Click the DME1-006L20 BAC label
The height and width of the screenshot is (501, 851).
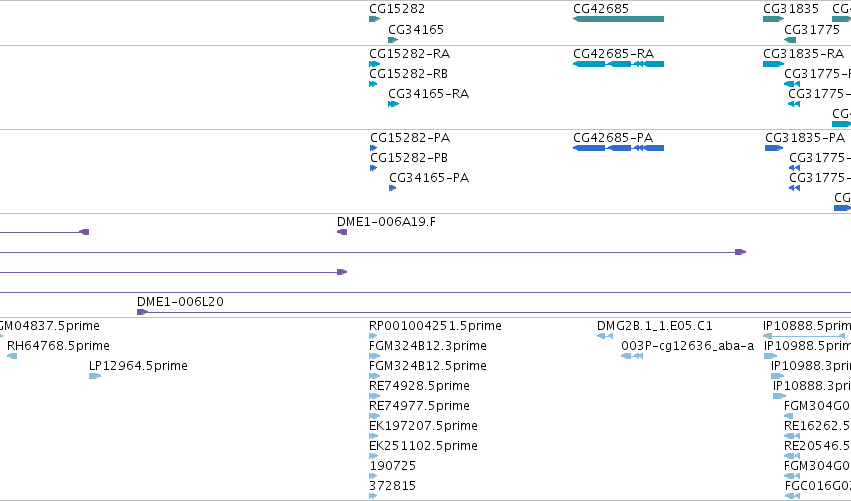pos(180,302)
